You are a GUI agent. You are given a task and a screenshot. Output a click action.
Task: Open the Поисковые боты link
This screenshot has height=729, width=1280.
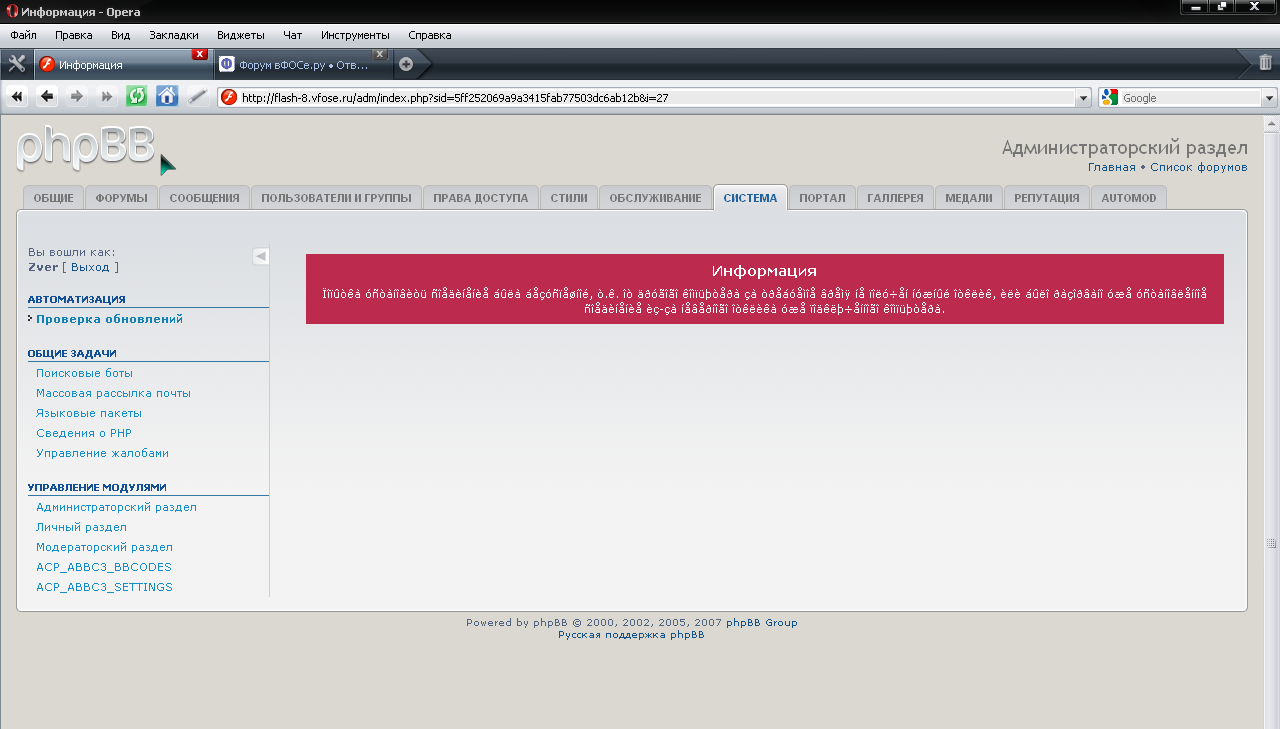84,373
